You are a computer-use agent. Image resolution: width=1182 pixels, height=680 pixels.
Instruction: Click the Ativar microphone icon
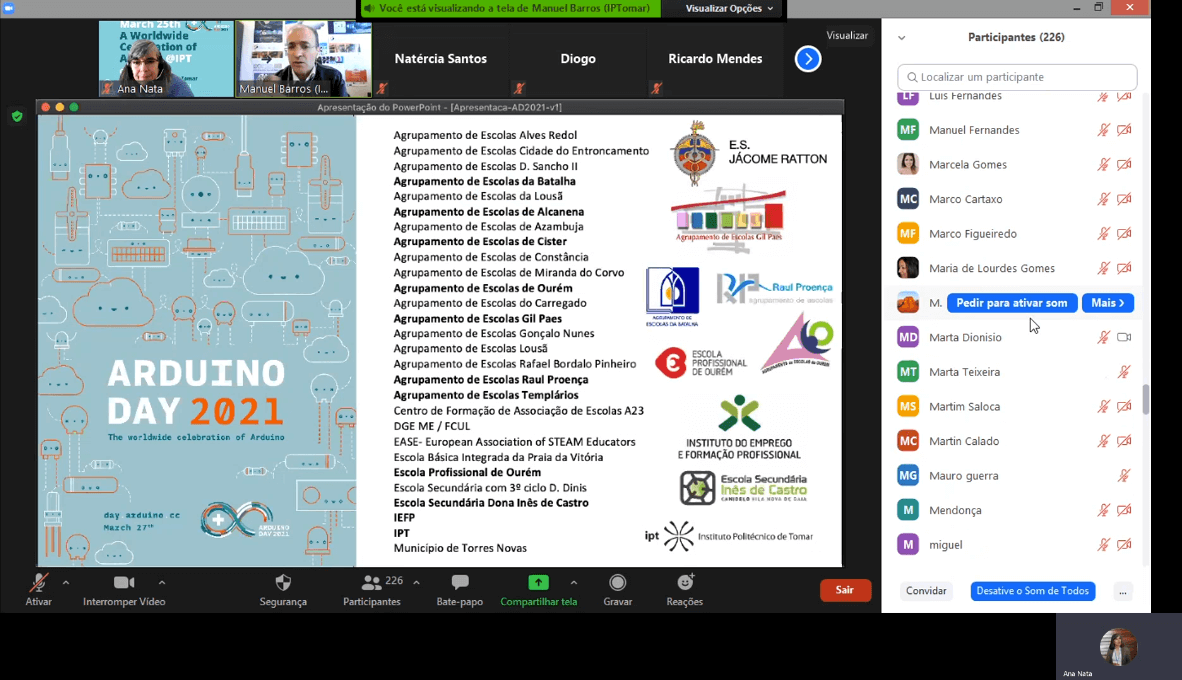(x=38, y=583)
